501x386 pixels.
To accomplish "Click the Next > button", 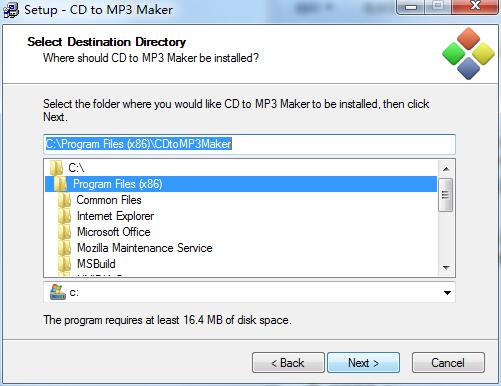I will pos(363,362).
